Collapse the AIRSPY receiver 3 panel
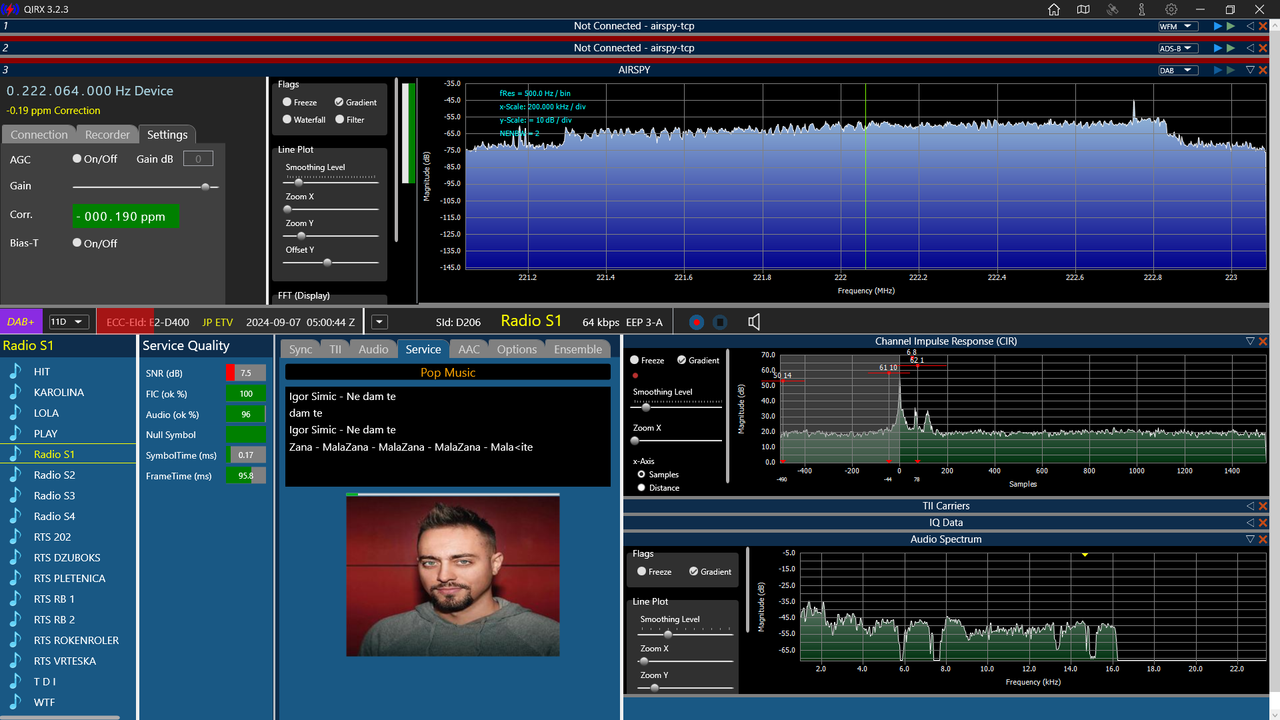This screenshot has width=1280, height=720. [x=1250, y=70]
